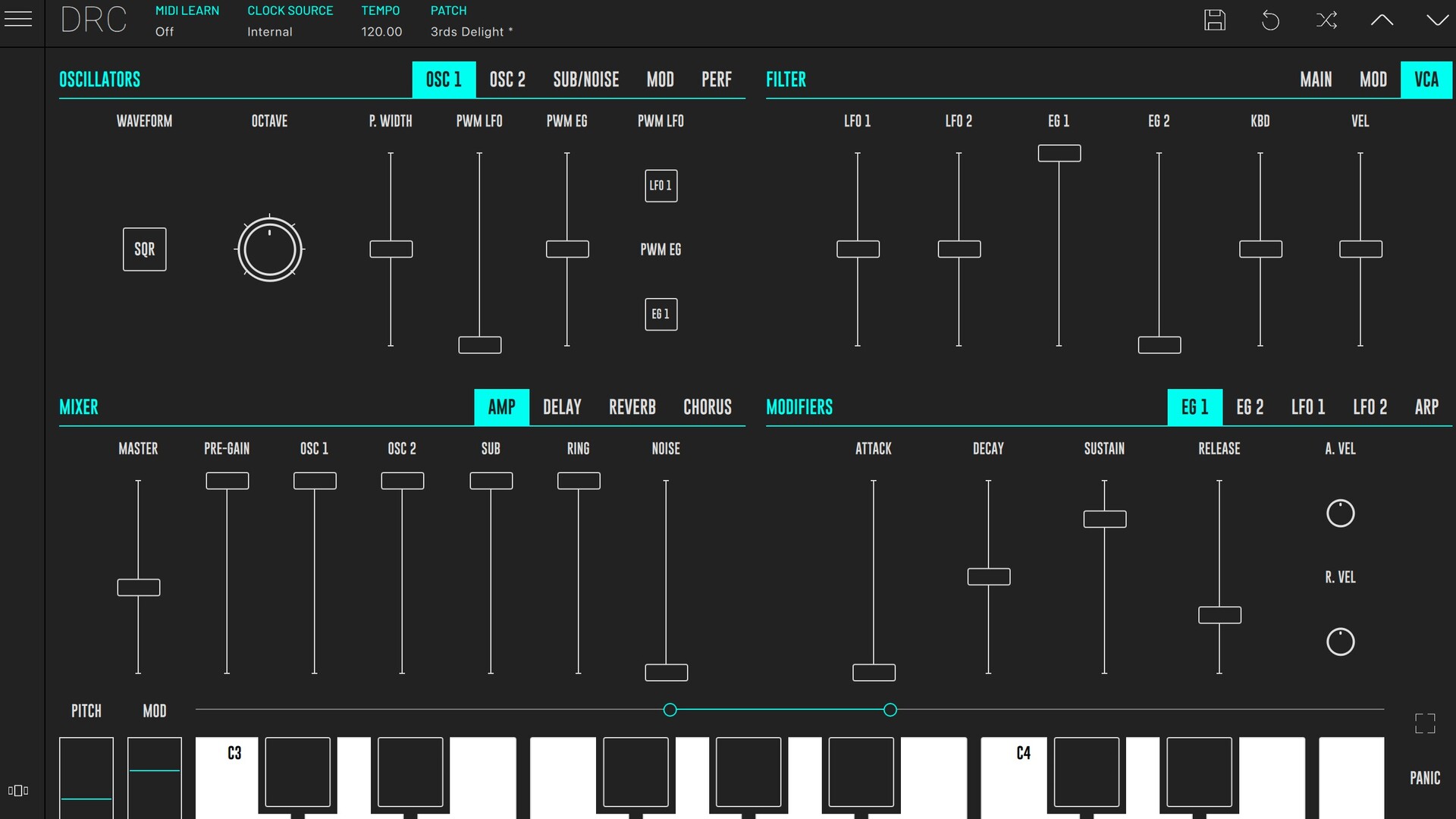Select the filter VCA tab
Screen dimensions: 1456x819
click(1426, 80)
